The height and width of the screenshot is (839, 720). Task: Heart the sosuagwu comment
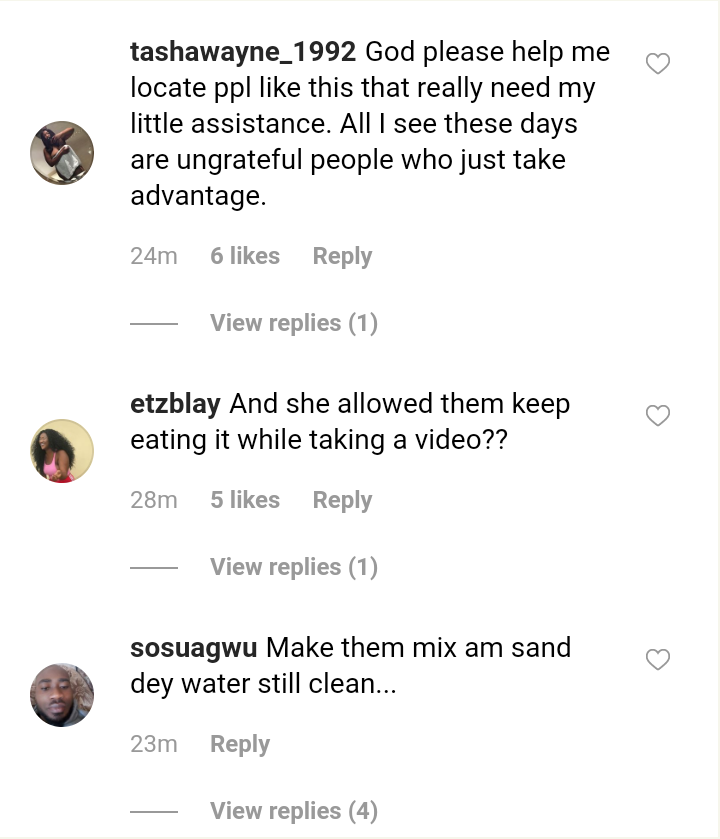657,660
